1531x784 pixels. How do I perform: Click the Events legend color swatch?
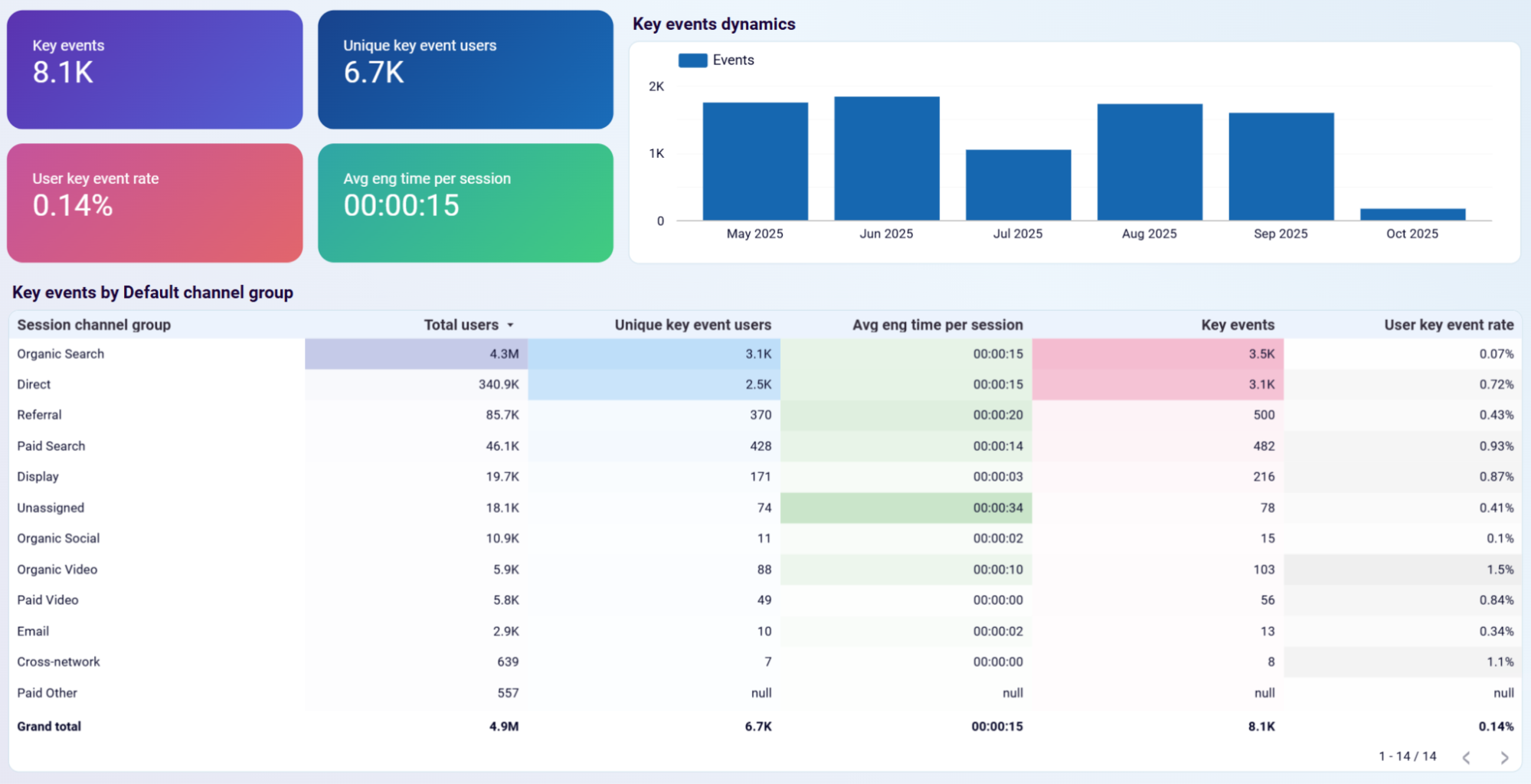tap(692, 60)
